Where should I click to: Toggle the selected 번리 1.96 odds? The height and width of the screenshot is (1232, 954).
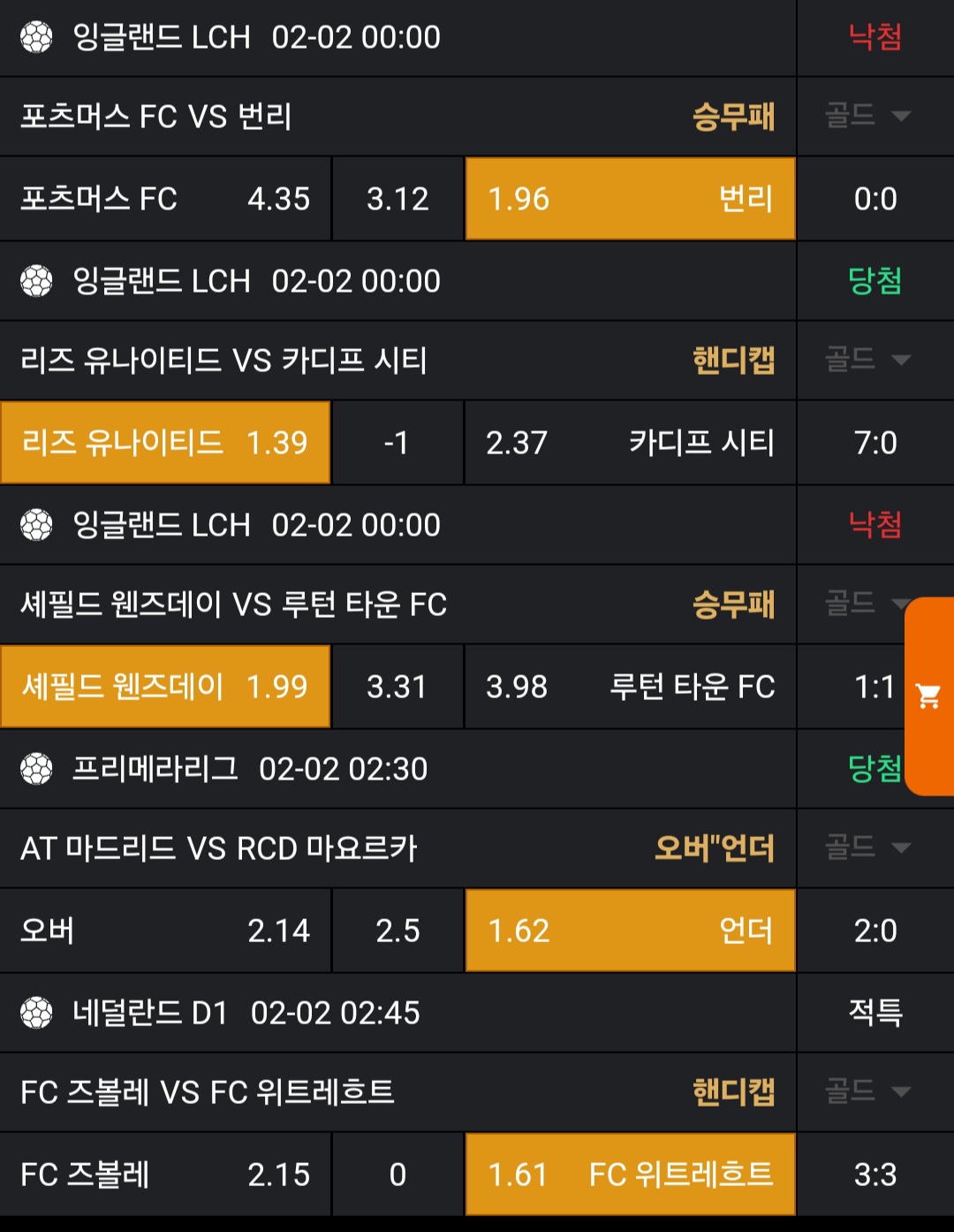coord(630,199)
